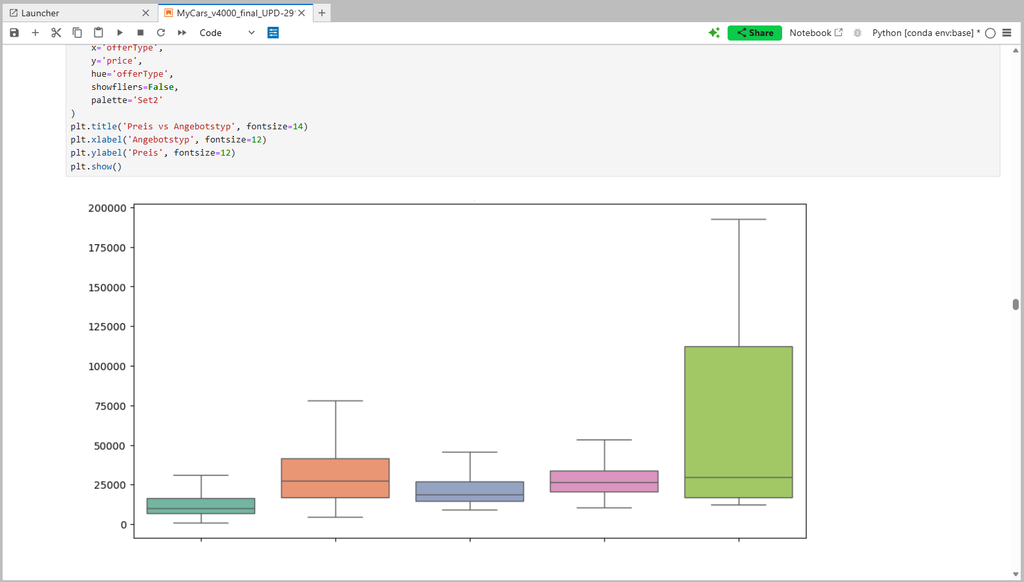Switch kernel via Python [conda env:base]
The height and width of the screenshot is (582, 1024).
(926, 33)
